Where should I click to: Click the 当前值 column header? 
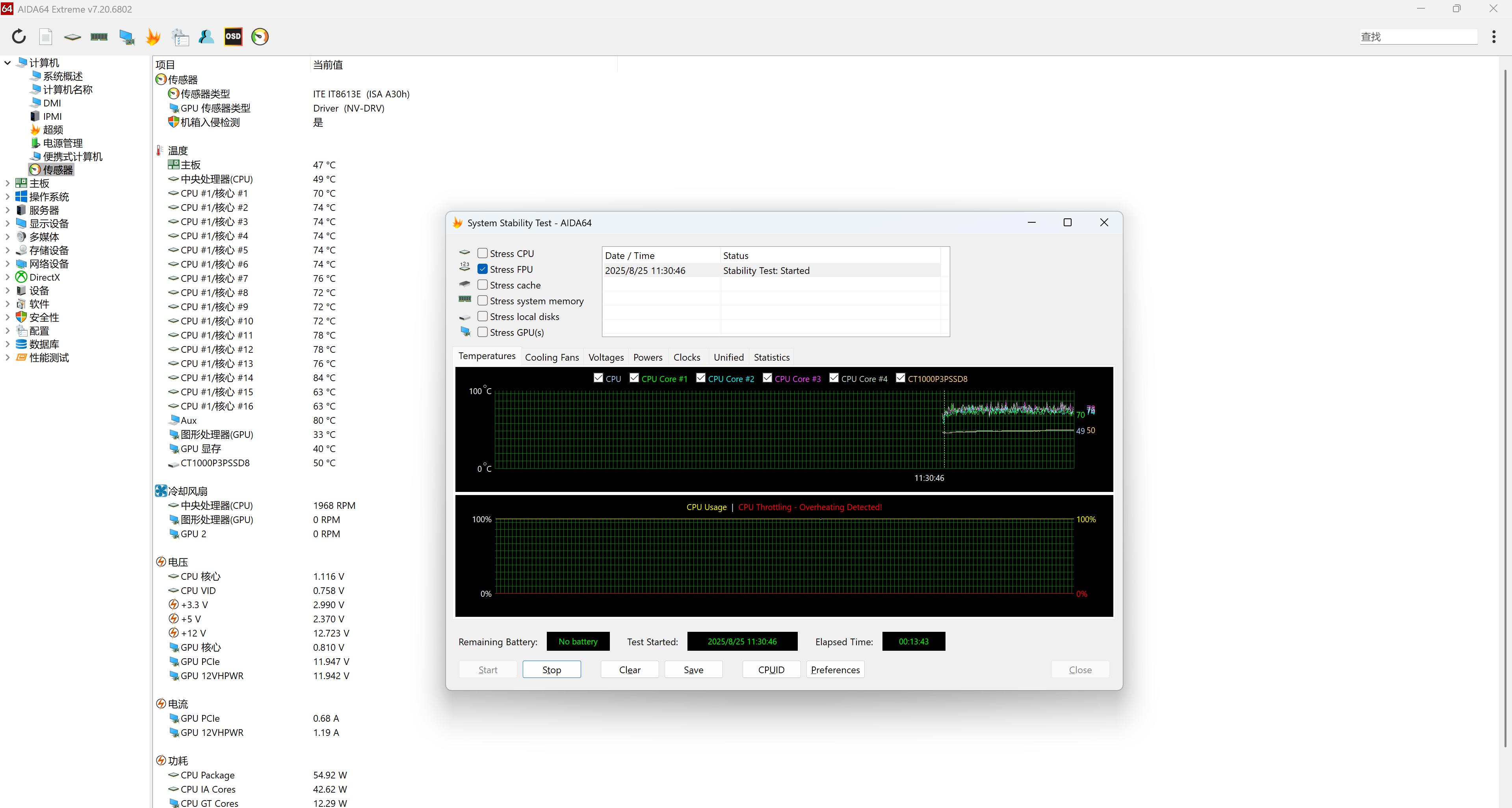click(x=464, y=65)
